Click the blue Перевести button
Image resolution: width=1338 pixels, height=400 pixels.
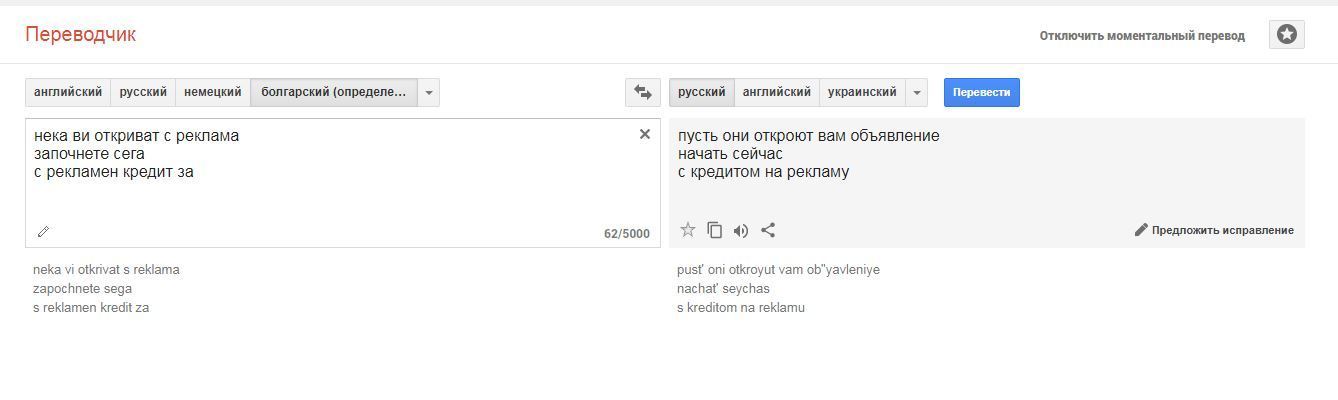click(x=981, y=92)
